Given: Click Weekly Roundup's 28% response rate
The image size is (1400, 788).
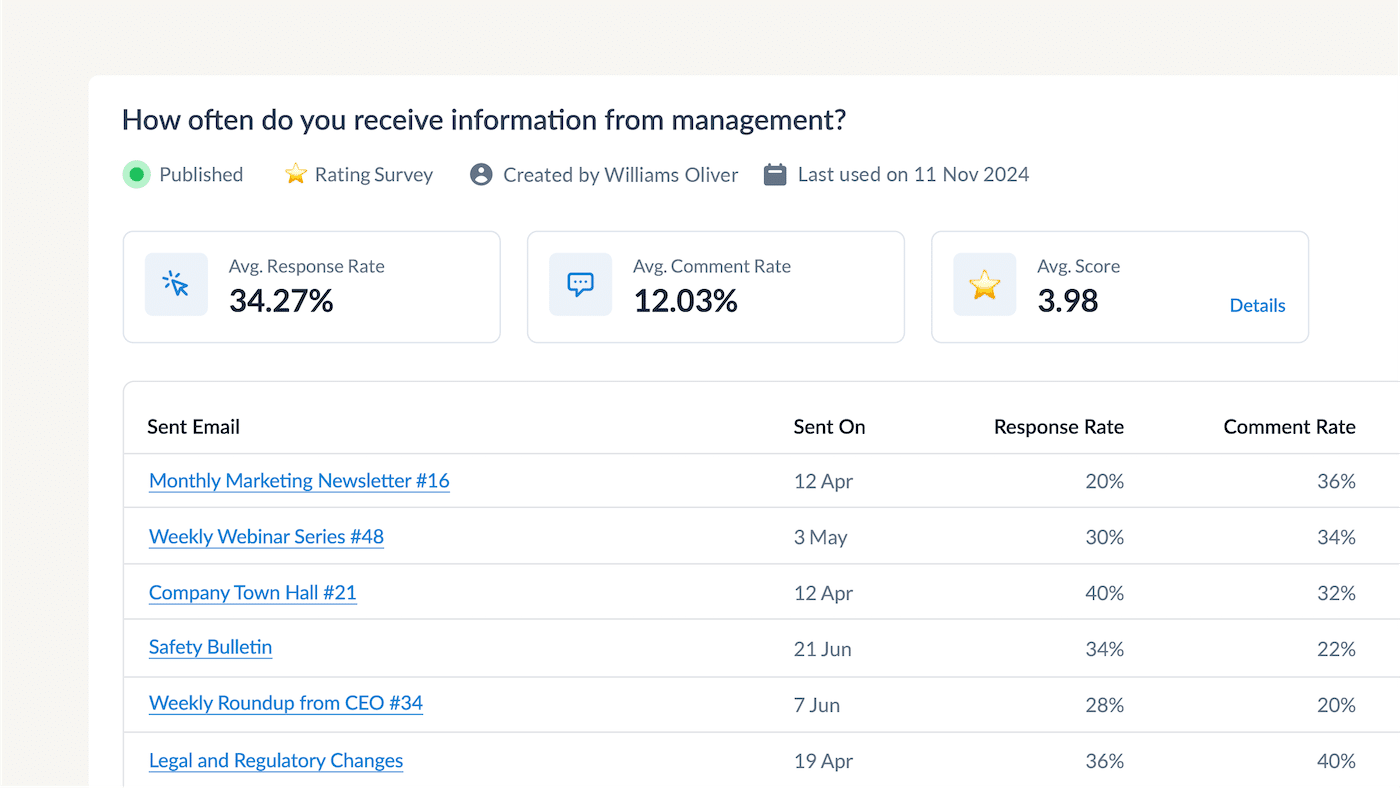Looking at the screenshot, I should pyautogui.click(x=1104, y=705).
